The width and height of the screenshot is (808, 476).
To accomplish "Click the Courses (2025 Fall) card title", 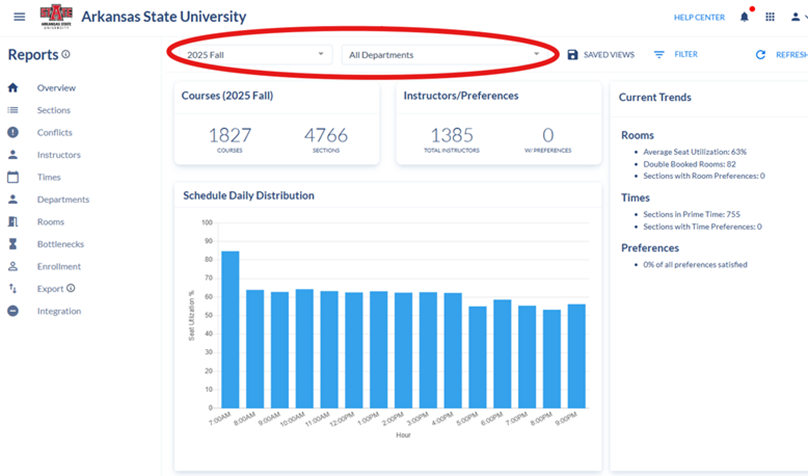I will click(x=227, y=96).
